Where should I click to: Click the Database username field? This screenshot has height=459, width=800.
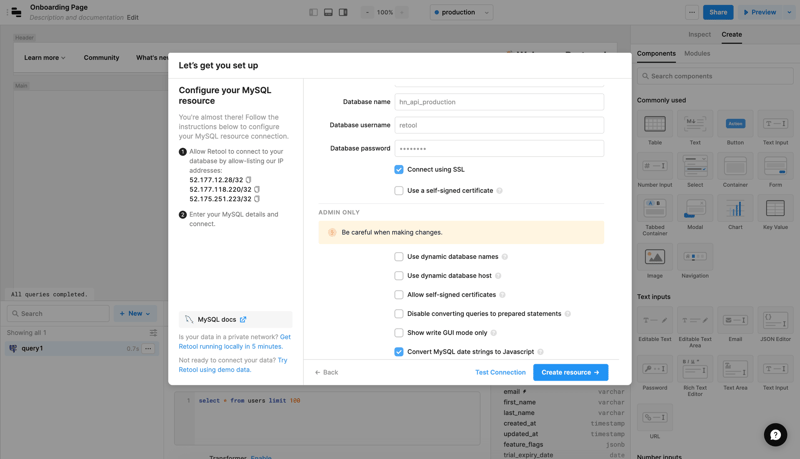[499, 125]
